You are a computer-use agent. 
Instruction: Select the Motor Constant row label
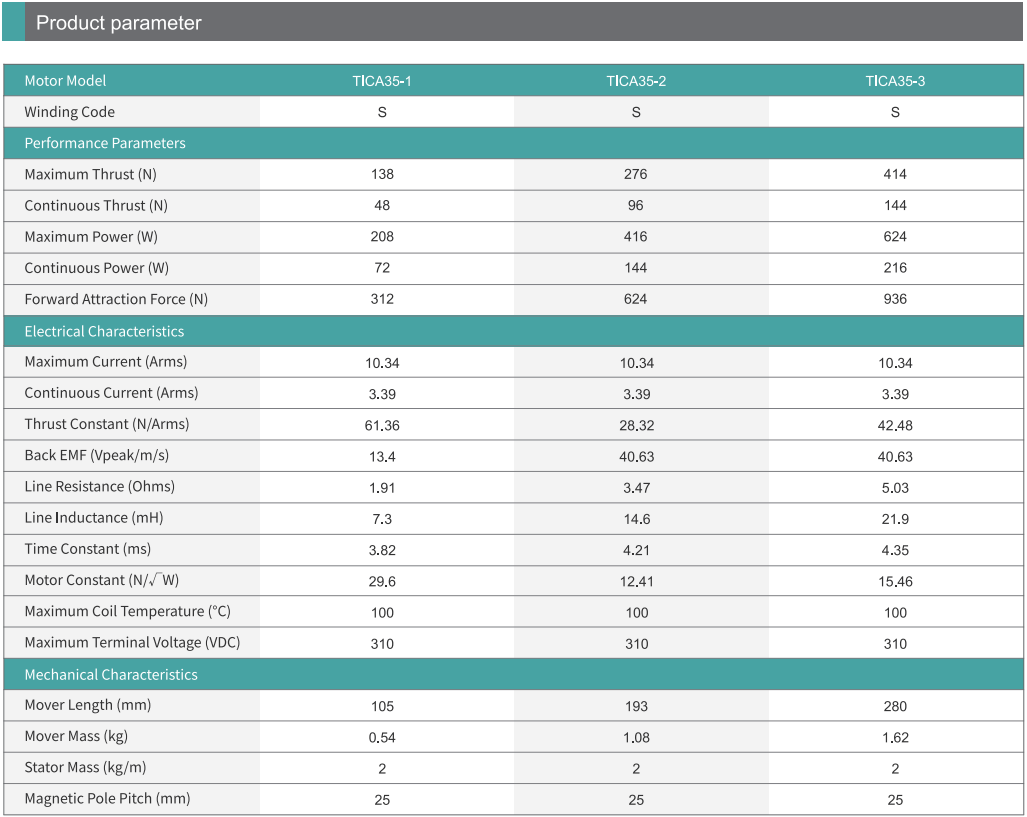[102, 581]
